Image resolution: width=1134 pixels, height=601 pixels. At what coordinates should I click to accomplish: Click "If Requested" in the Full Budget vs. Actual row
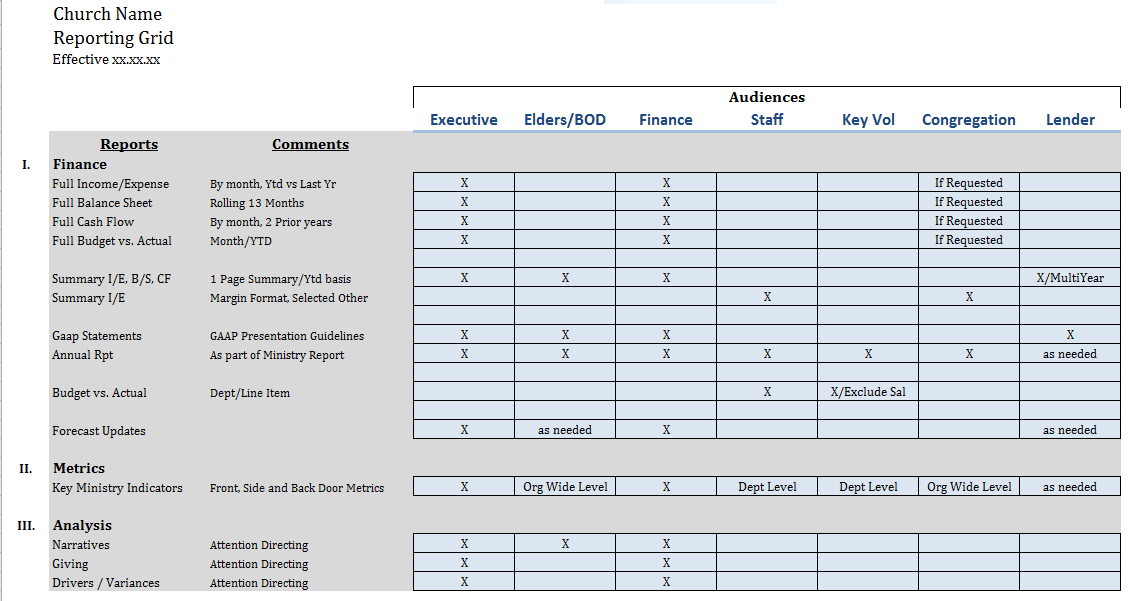968,239
